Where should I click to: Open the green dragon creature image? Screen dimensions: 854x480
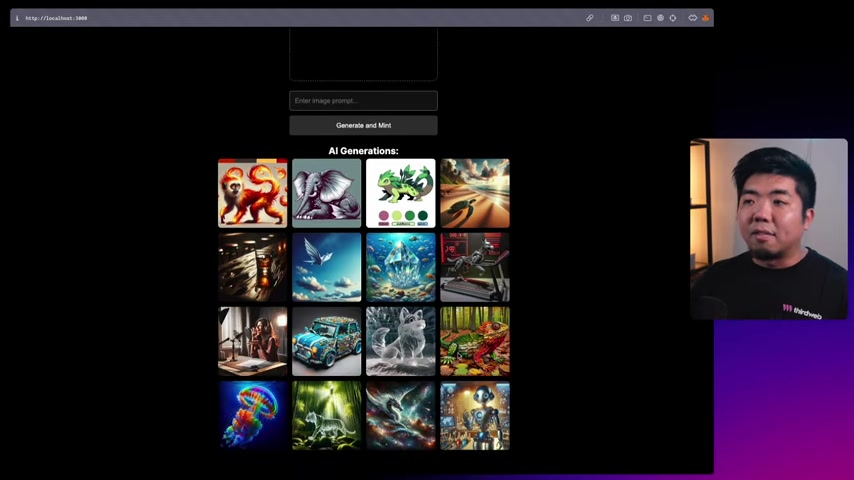(401, 193)
